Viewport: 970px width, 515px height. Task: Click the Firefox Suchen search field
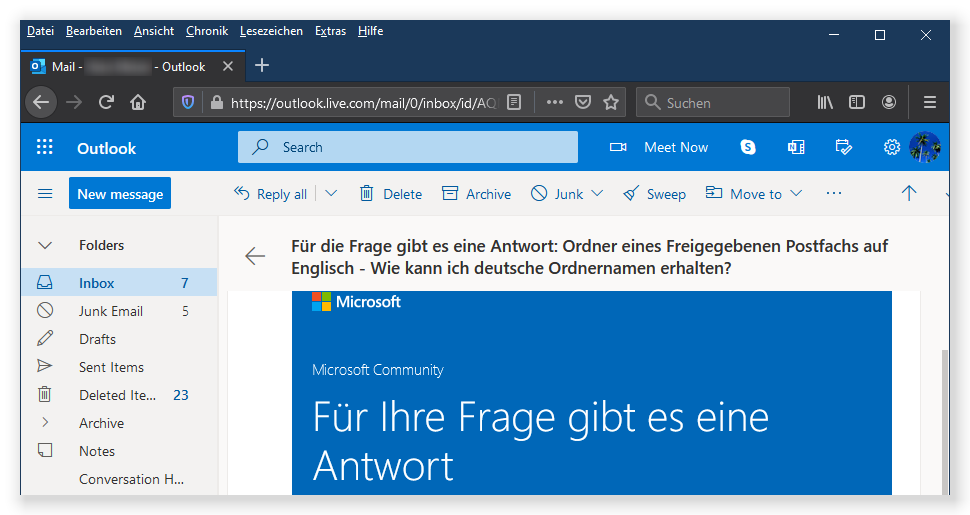713,102
